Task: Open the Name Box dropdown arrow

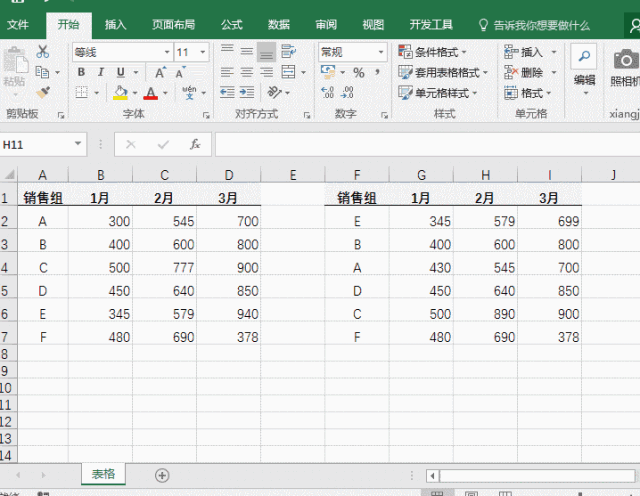Action: [78, 144]
